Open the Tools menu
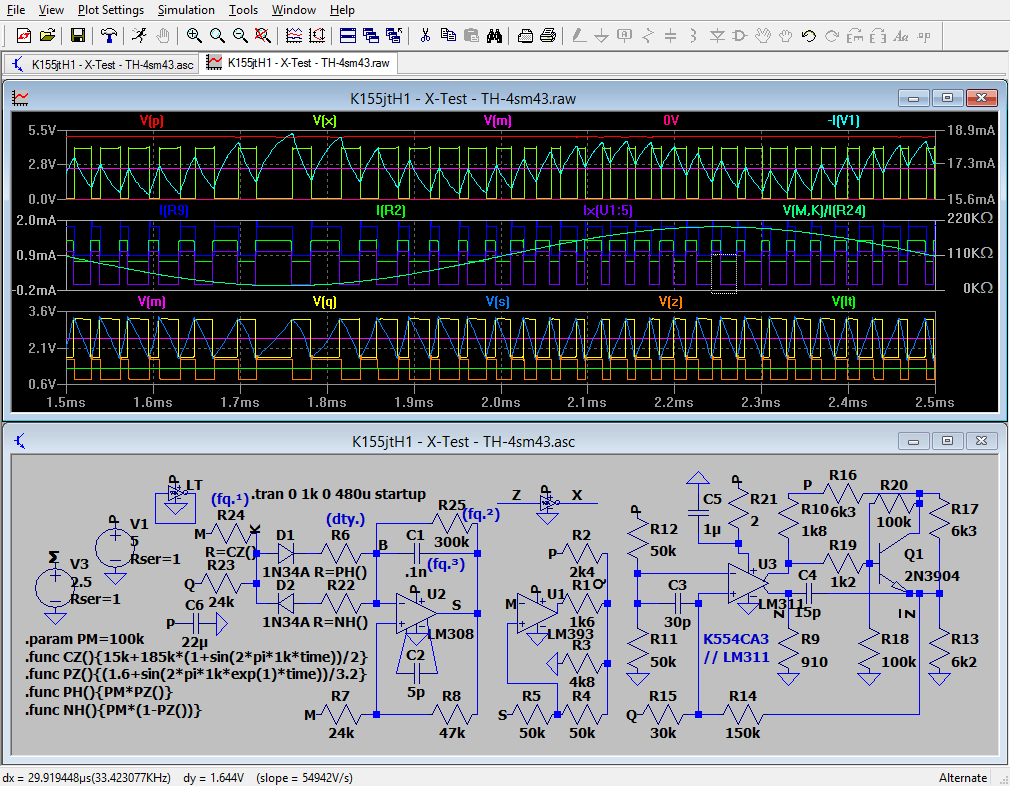1010x786 pixels. (243, 10)
